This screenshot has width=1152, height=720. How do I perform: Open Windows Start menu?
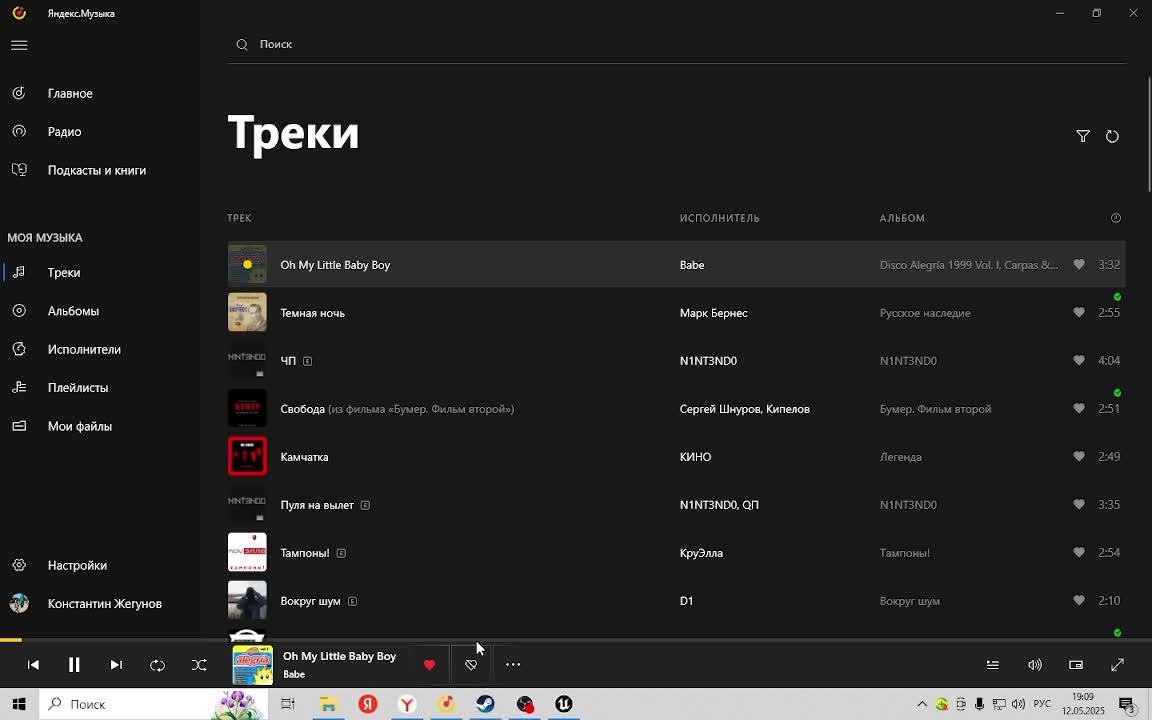(x=19, y=704)
